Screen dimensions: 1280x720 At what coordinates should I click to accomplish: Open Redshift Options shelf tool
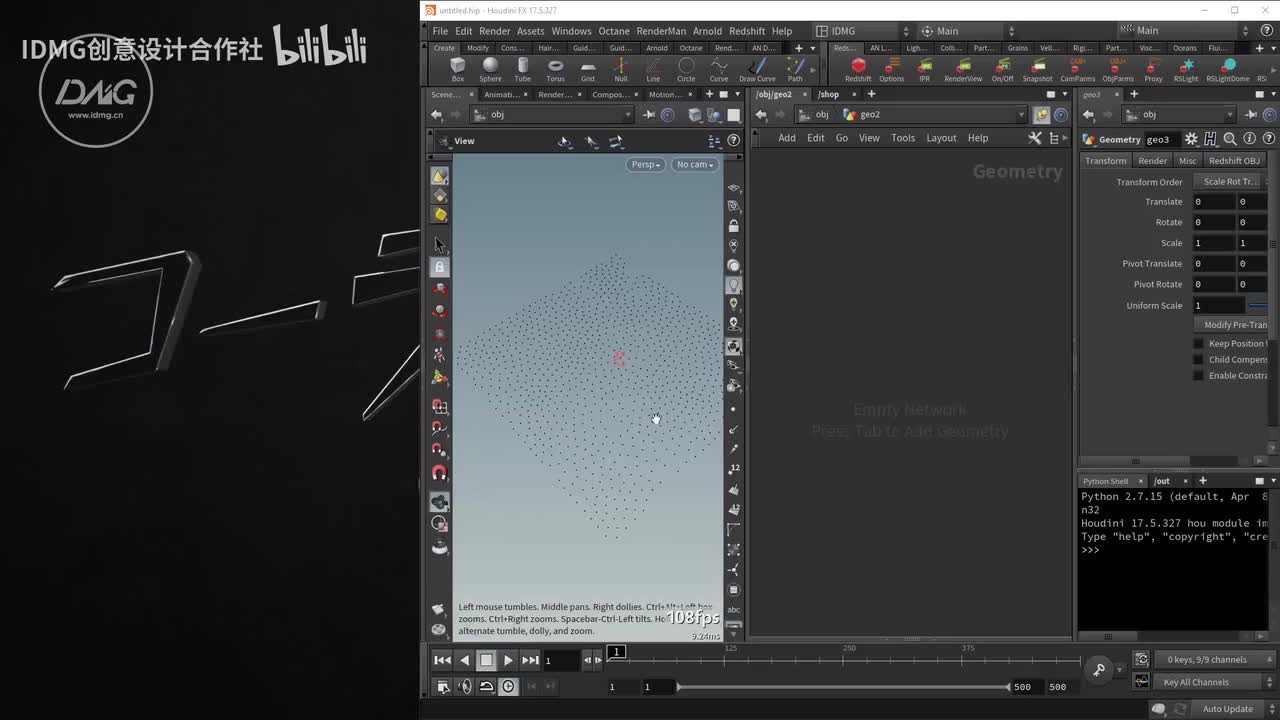pos(892,70)
